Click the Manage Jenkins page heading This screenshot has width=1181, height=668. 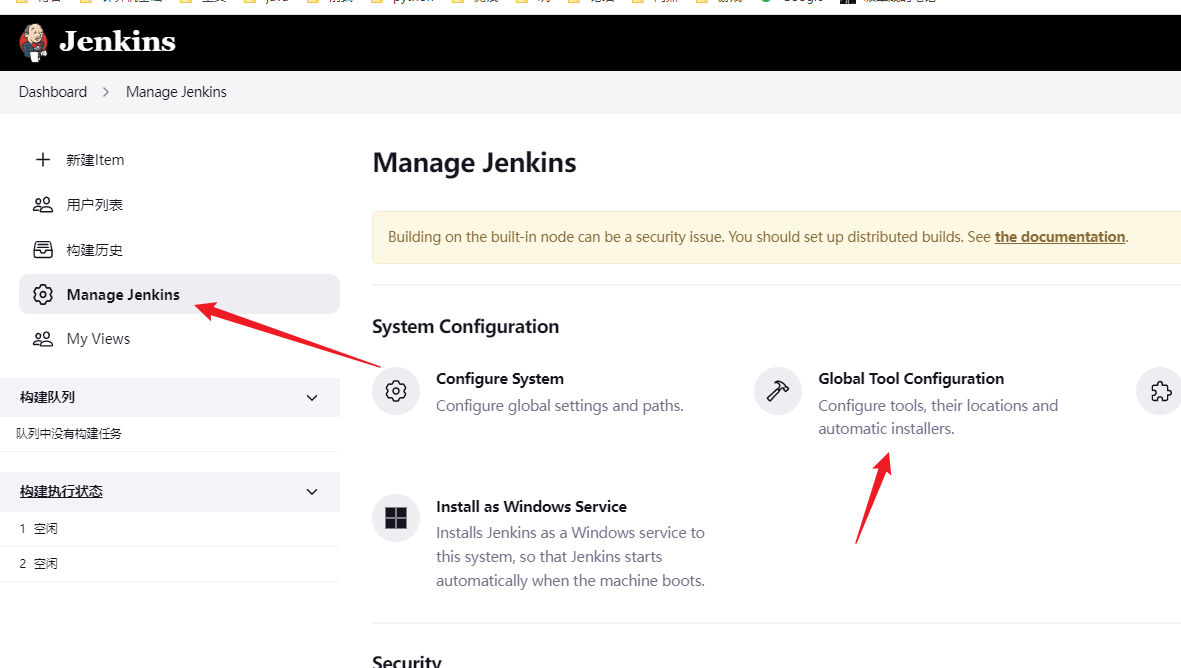(475, 163)
